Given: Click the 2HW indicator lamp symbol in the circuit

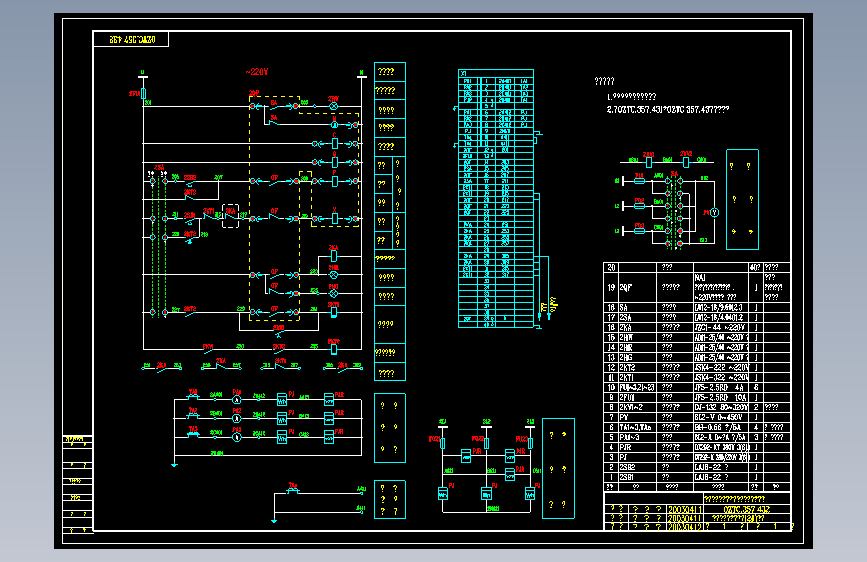Looking at the screenshot, I should click(x=333, y=106).
